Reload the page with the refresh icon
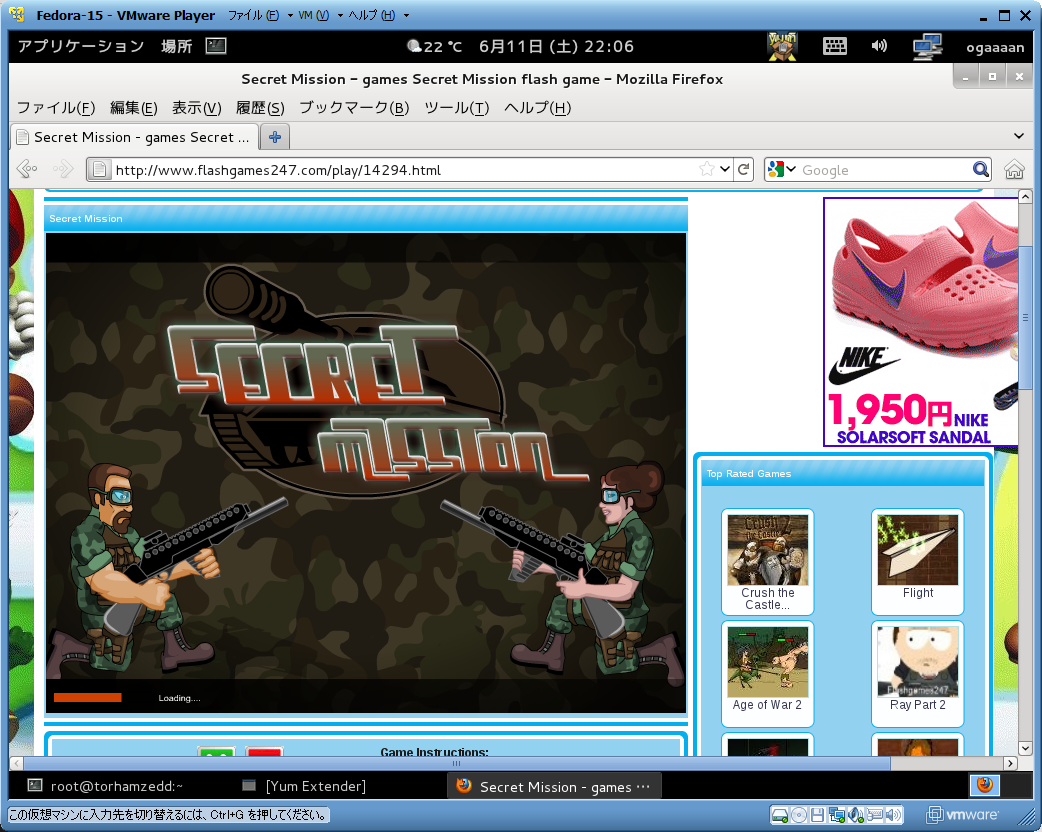Viewport: 1042px width, 832px height. point(744,169)
